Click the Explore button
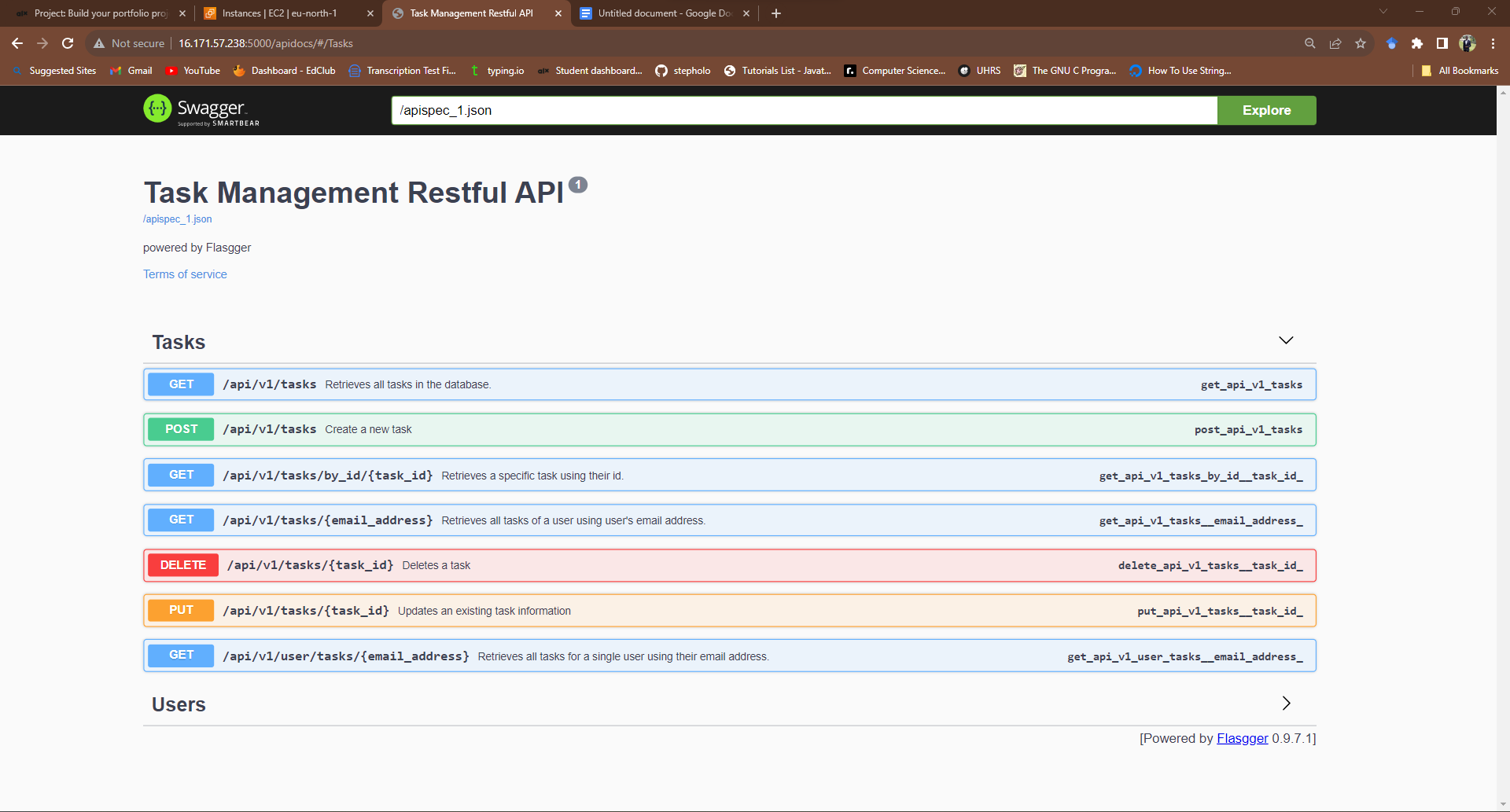The width and height of the screenshot is (1510, 812). point(1266,110)
